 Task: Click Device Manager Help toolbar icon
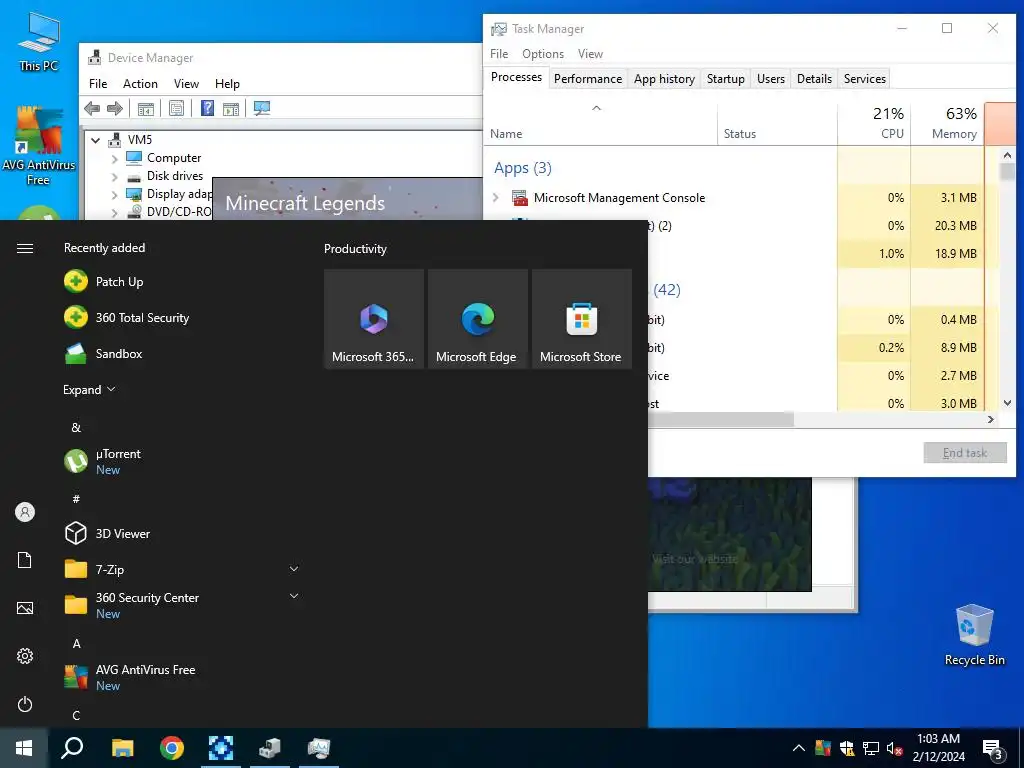[x=207, y=108]
